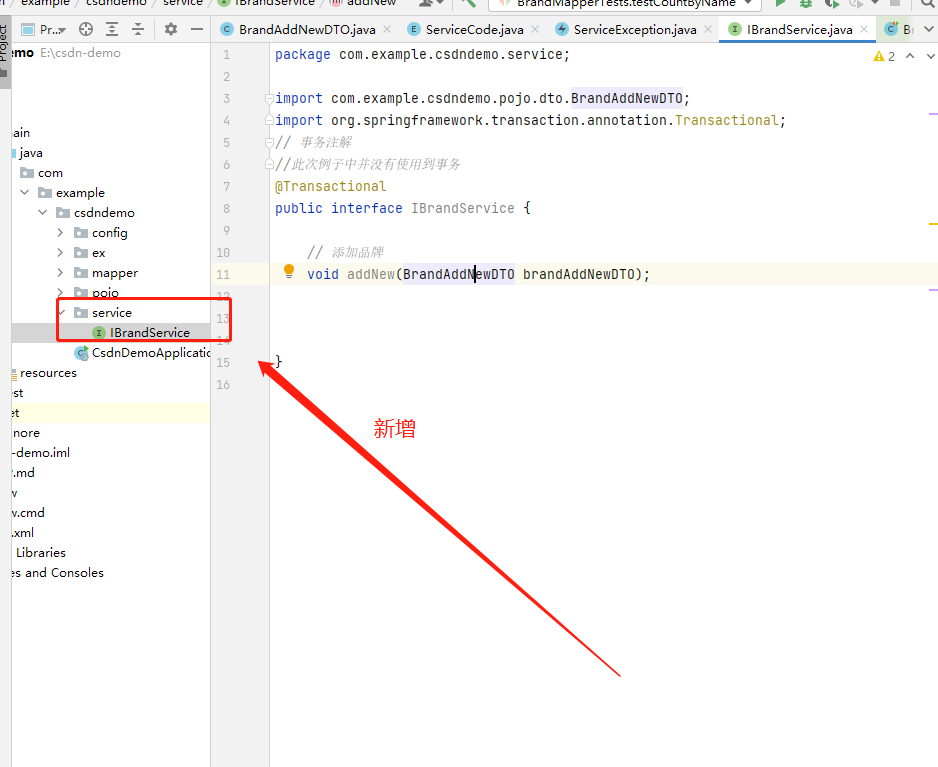The image size is (938, 767).
Task: Select the External Libraries node
Action: pyautogui.click(x=40, y=553)
